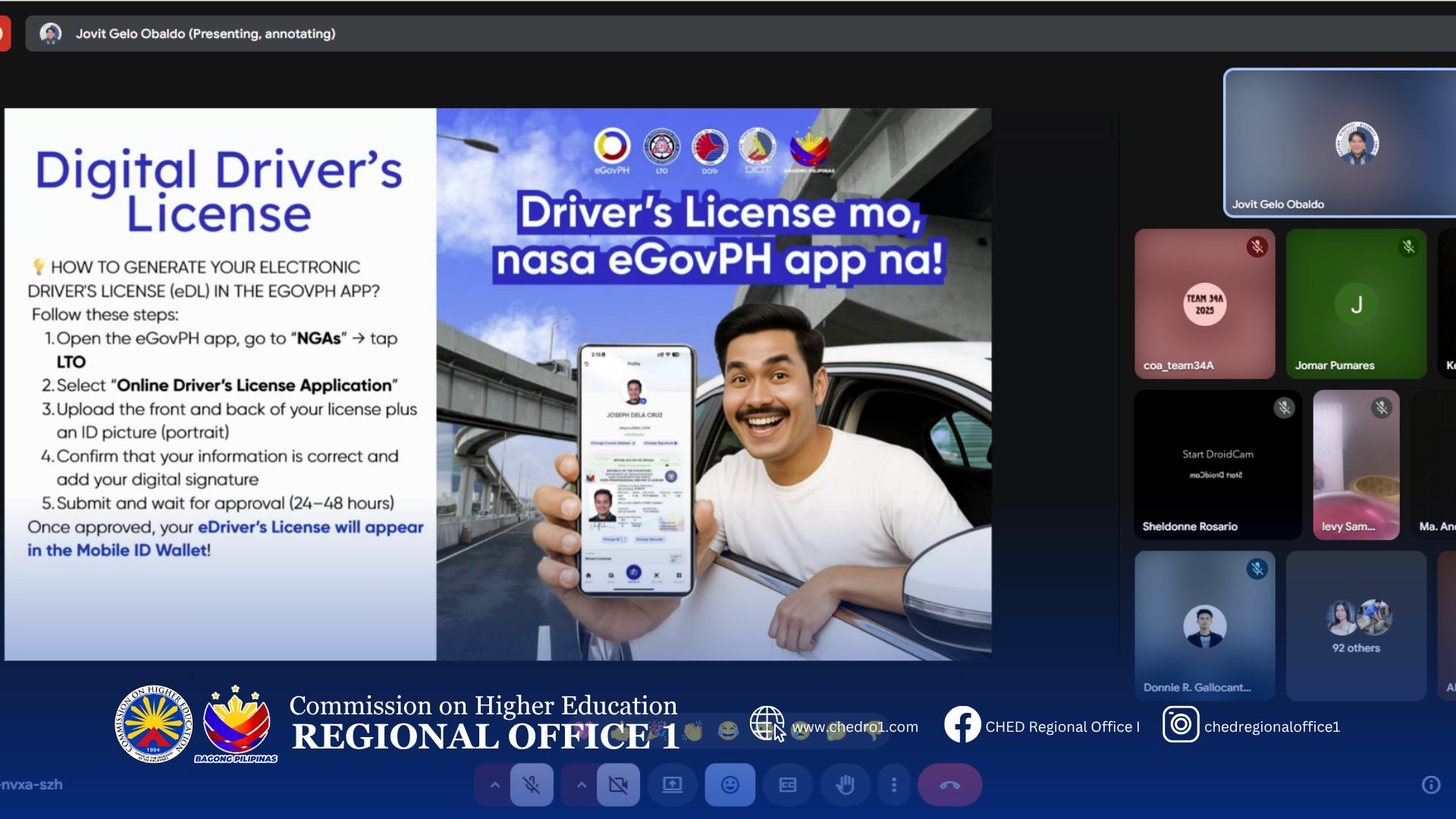Select the Ievy Sam participant tile
The height and width of the screenshot is (819, 1456).
[x=1356, y=465]
